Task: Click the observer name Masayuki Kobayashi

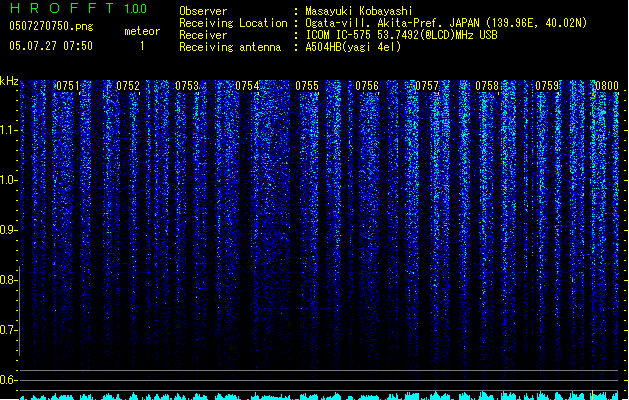Action: (x=359, y=11)
